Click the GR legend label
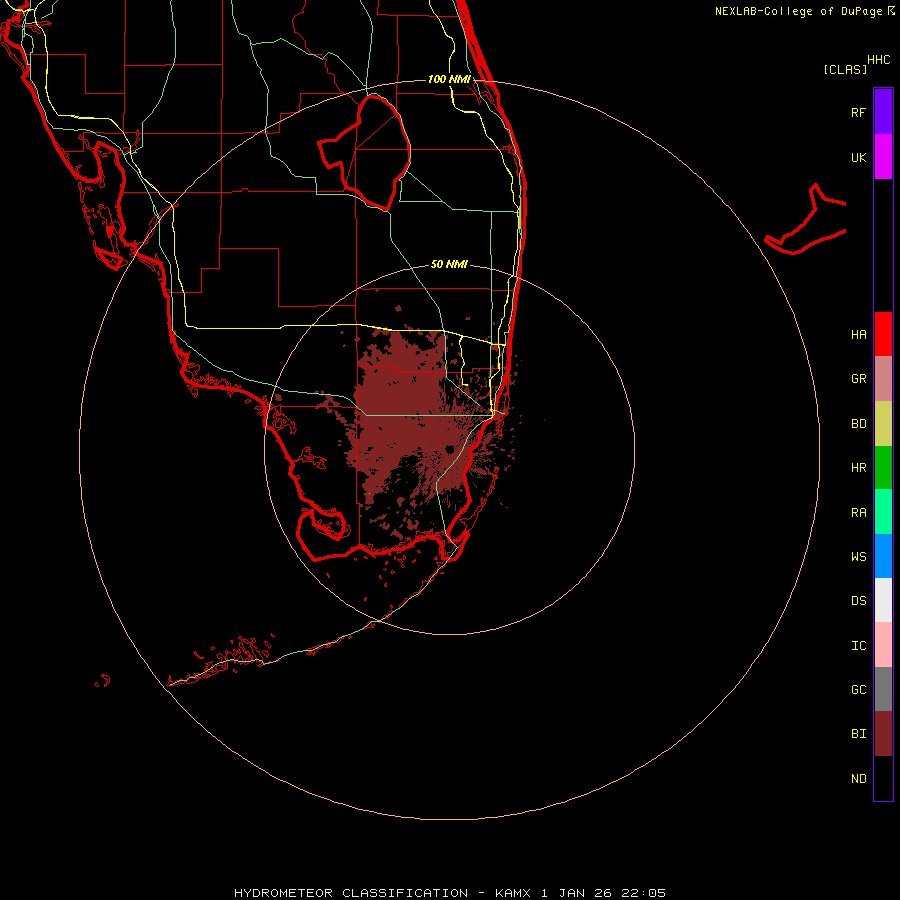The image size is (900, 900). pos(858,379)
